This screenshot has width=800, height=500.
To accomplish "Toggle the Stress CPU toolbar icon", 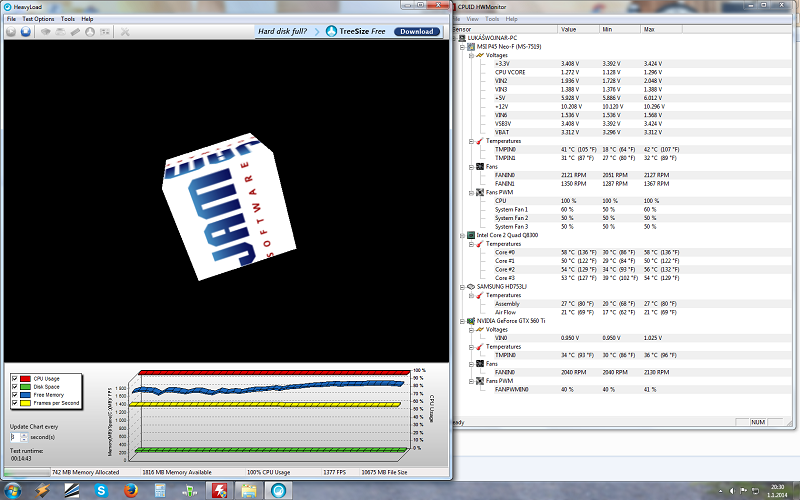I will [45, 32].
